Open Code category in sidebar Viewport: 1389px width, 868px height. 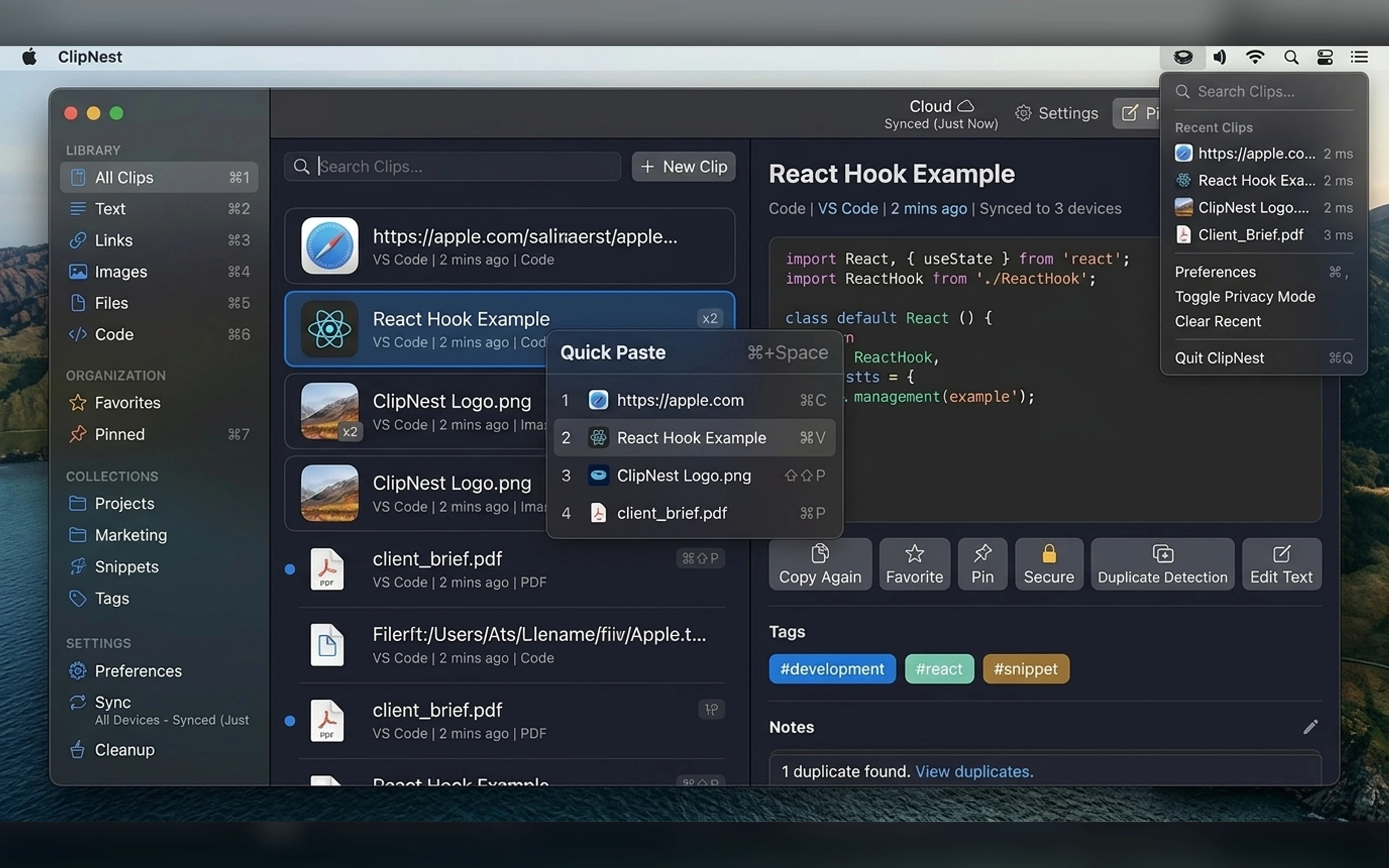(x=159, y=334)
